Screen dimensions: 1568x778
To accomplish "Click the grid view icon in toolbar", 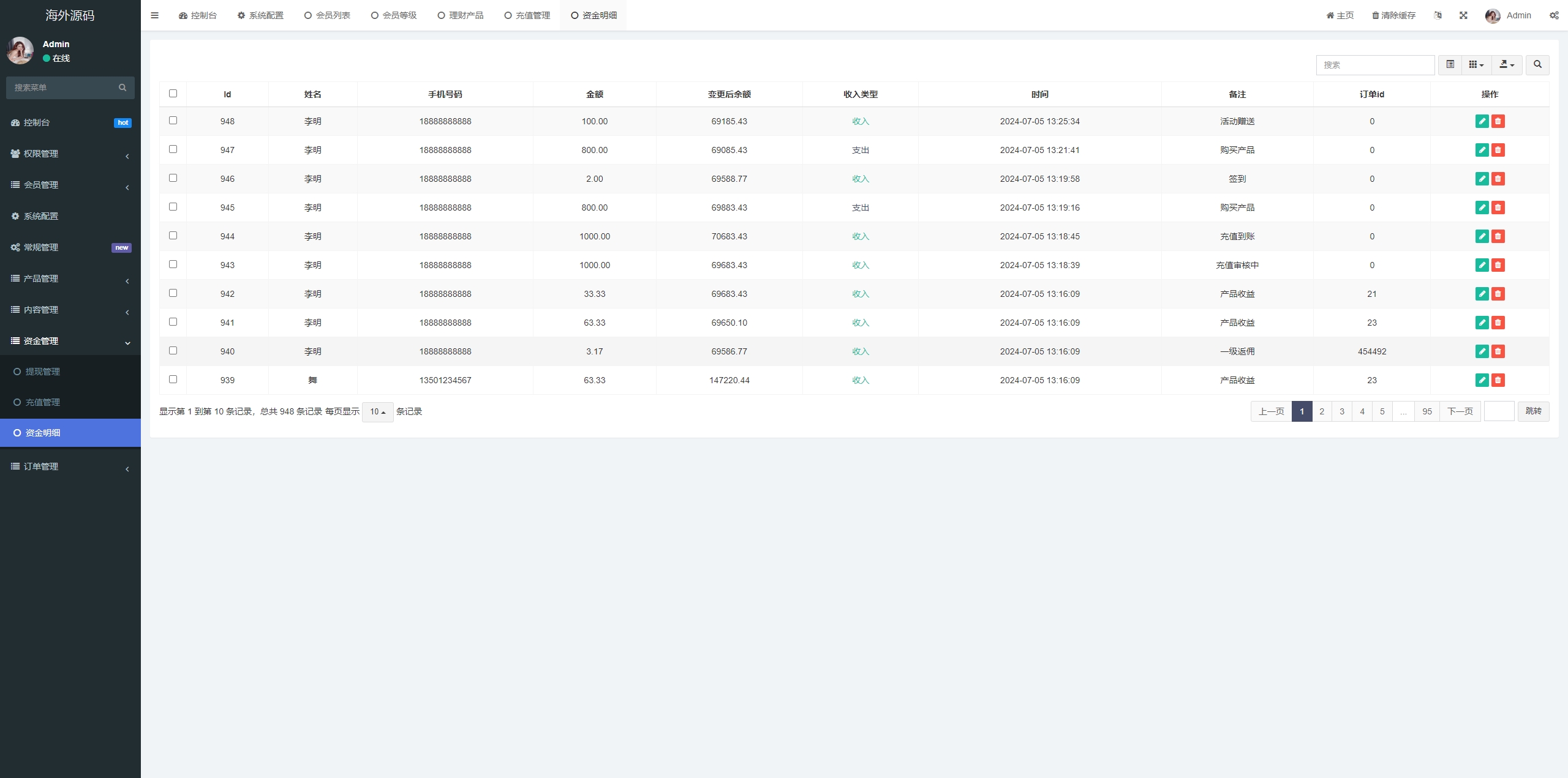I will click(x=1475, y=65).
